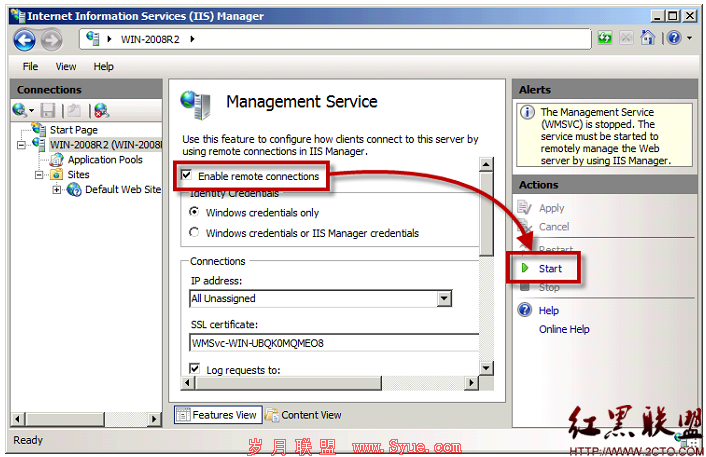Open the File menu

point(30,67)
